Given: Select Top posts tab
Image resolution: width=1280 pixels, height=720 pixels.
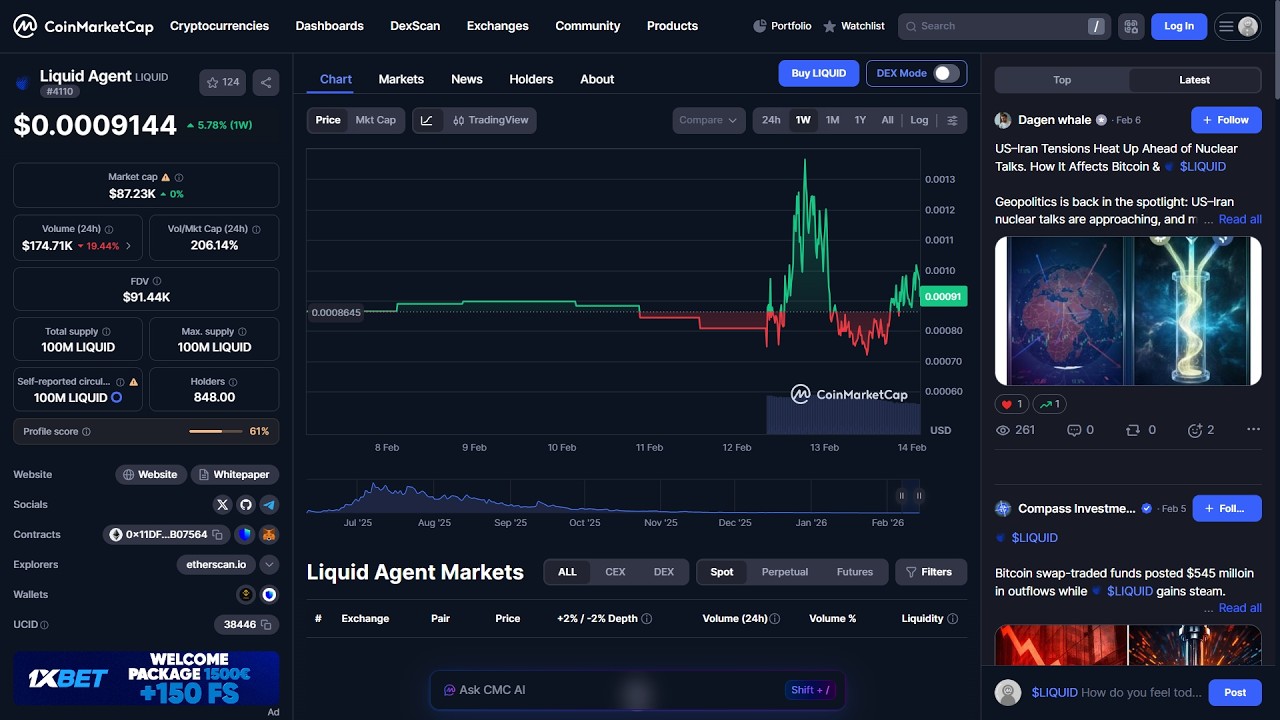Looking at the screenshot, I should [1062, 80].
